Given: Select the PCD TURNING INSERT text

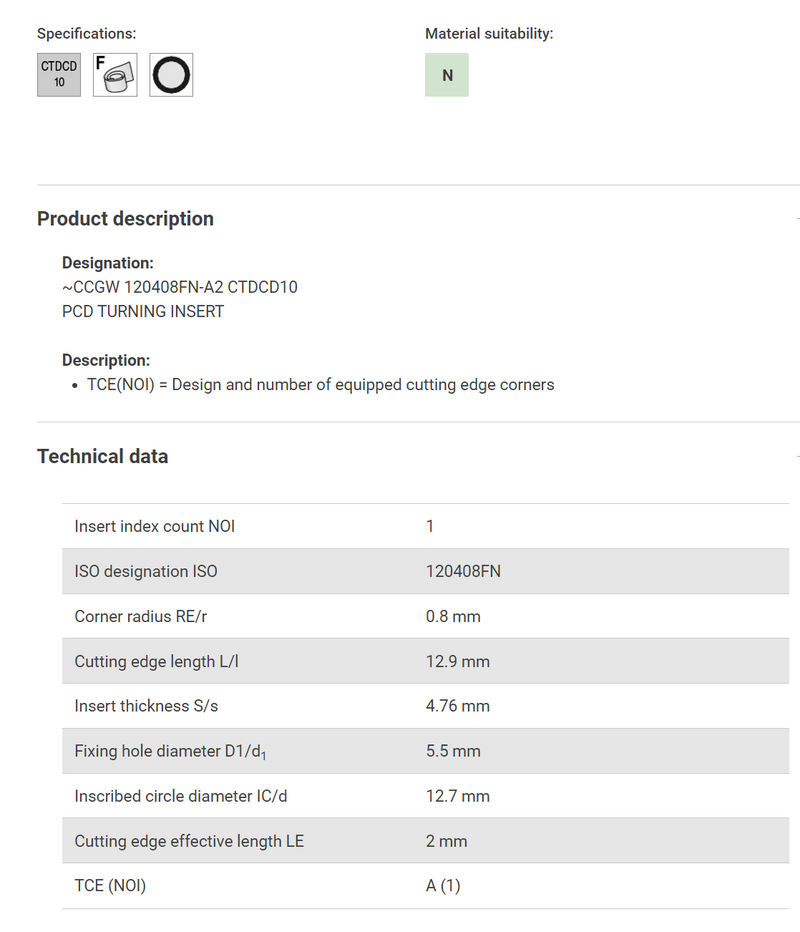Looking at the screenshot, I should click(143, 311).
